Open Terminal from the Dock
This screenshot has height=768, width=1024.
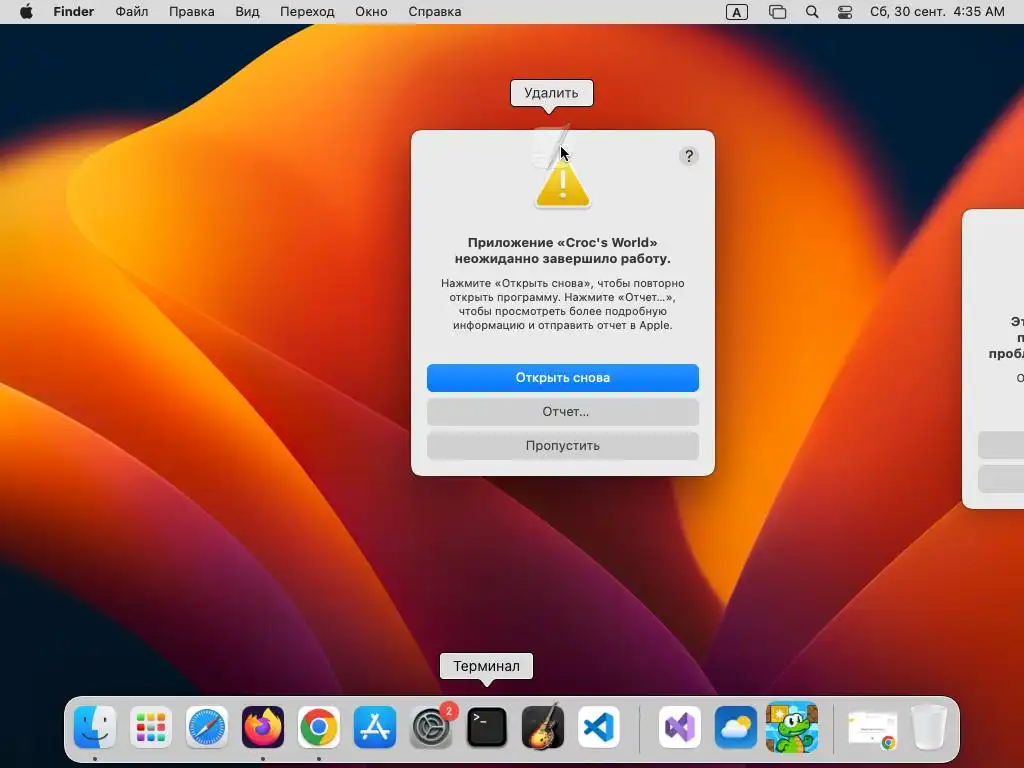(x=487, y=727)
